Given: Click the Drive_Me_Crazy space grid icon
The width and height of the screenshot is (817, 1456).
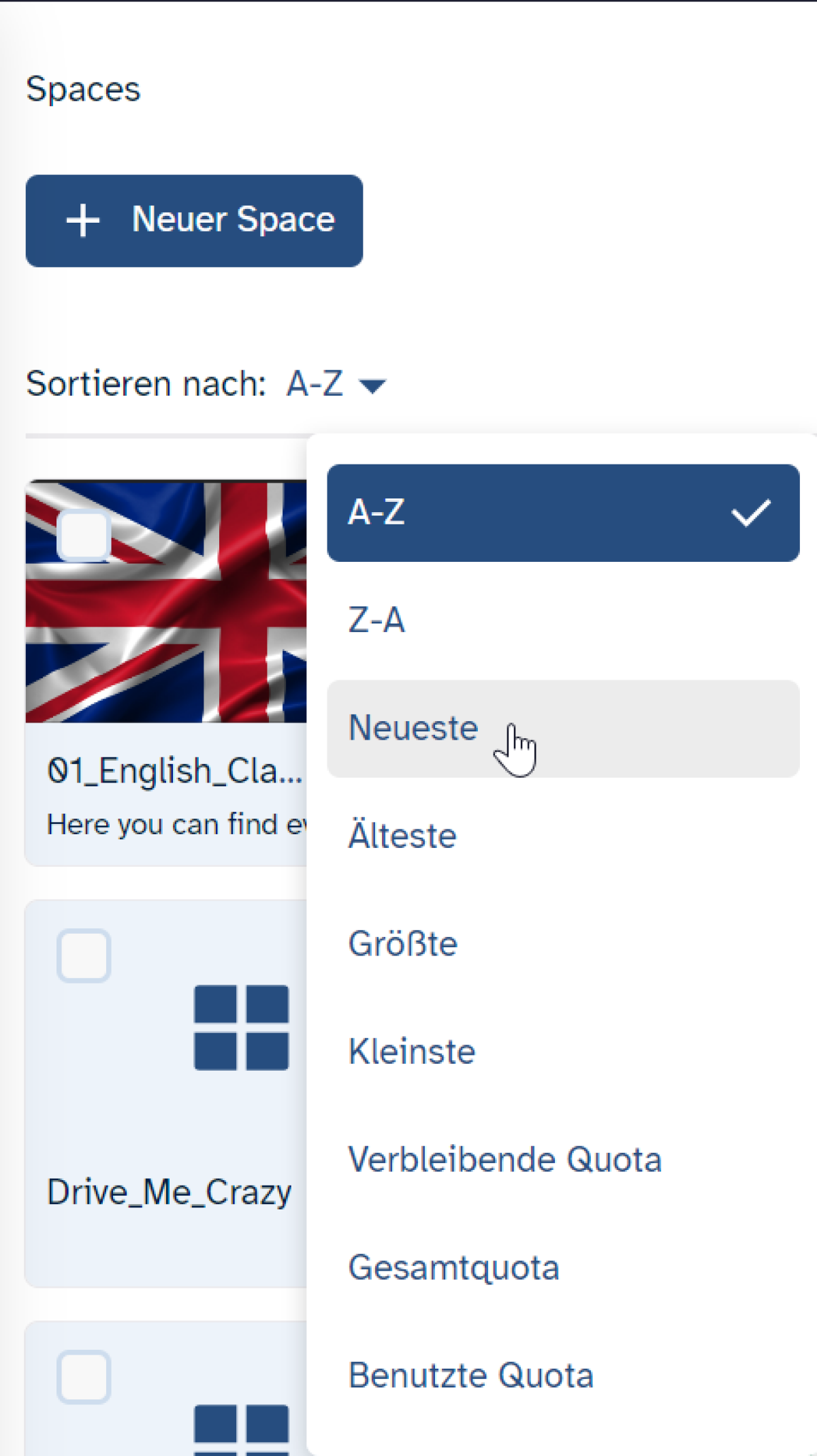Looking at the screenshot, I should tap(241, 1027).
